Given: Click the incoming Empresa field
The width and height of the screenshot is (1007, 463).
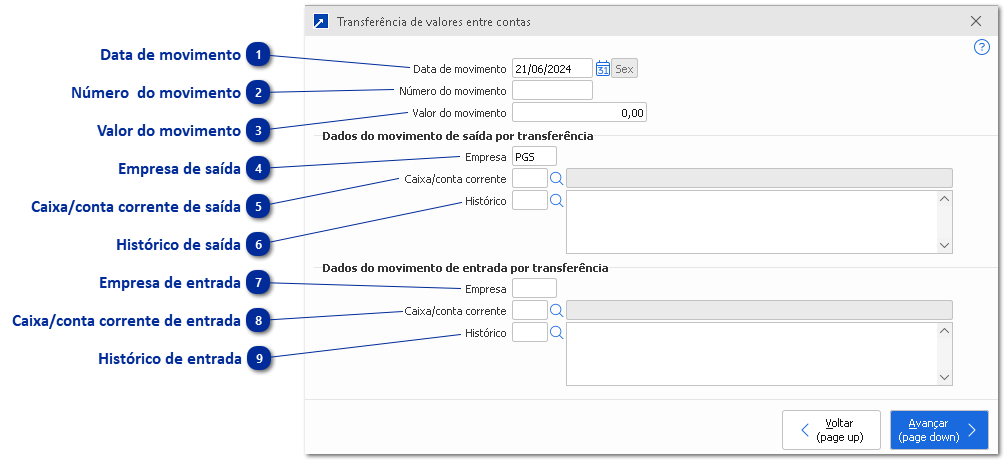Looking at the screenshot, I should (x=534, y=288).
